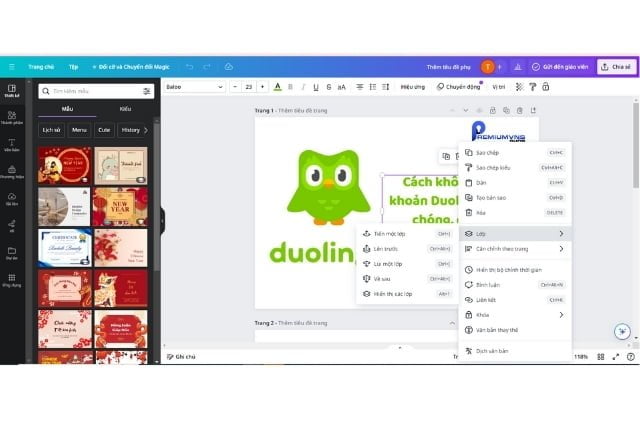Switch to the Kiểu tab
This screenshot has height=432, width=640.
pyautogui.click(x=125, y=109)
